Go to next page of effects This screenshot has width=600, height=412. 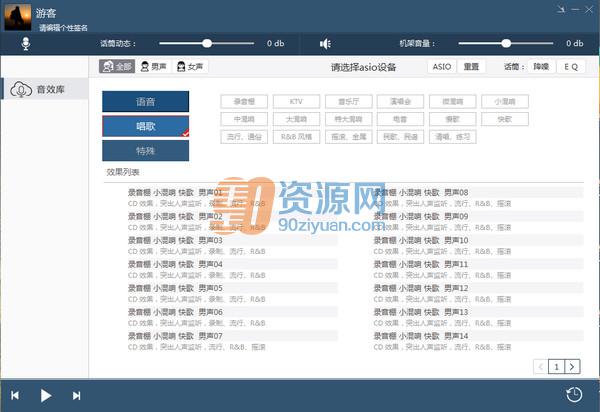pos(572,367)
